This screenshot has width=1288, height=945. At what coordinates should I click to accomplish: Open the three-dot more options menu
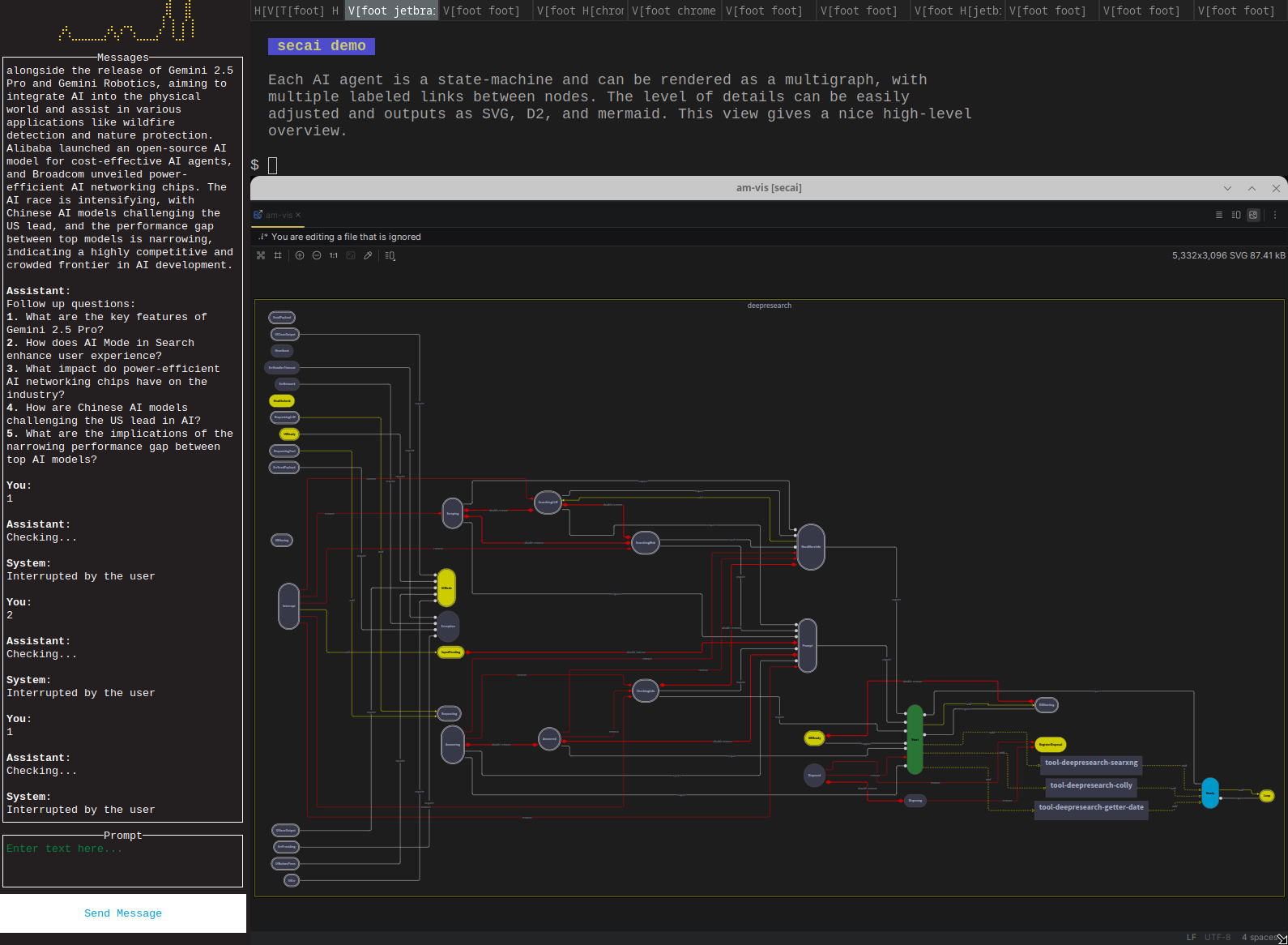(1275, 215)
